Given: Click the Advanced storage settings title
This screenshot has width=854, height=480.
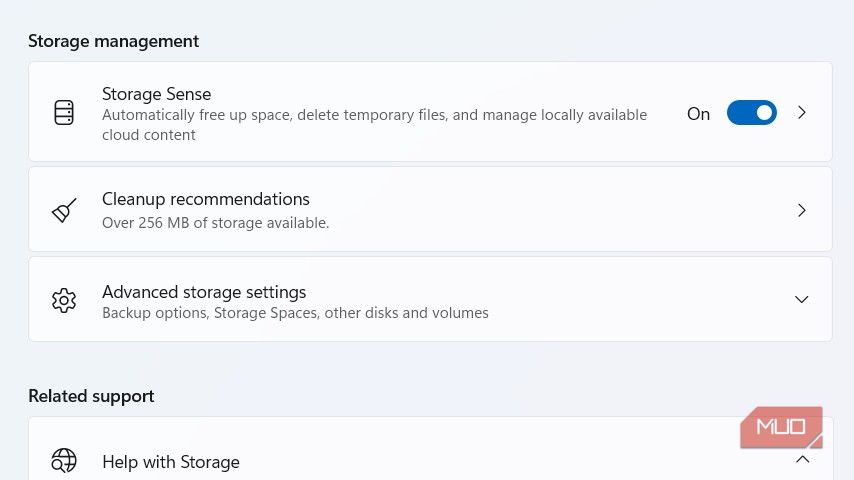Looking at the screenshot, I should click(204, 292).
